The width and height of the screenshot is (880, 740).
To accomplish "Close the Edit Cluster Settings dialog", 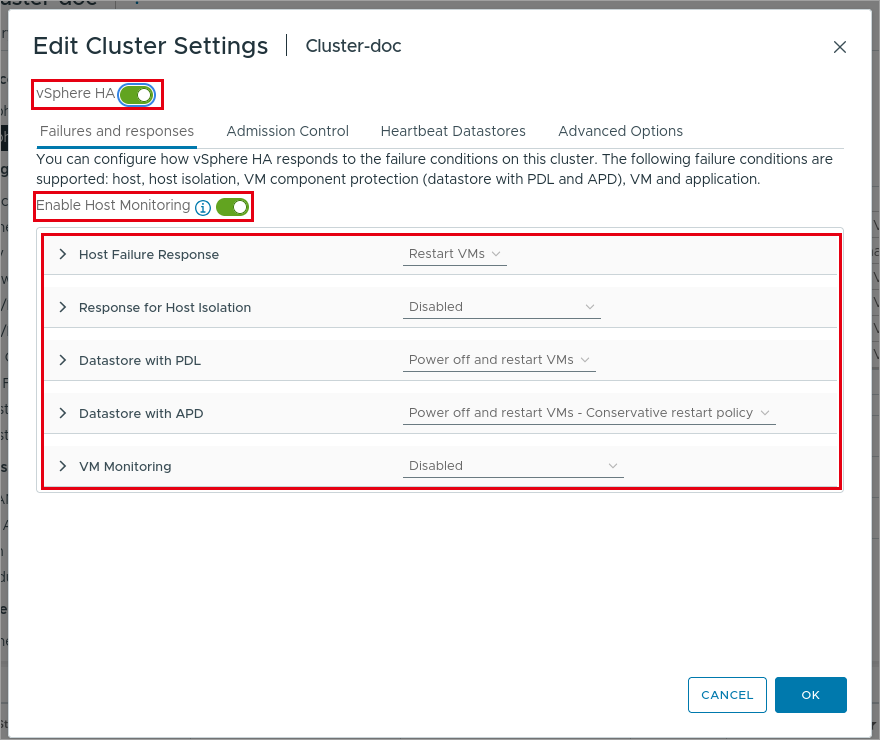I will [840, 47].
